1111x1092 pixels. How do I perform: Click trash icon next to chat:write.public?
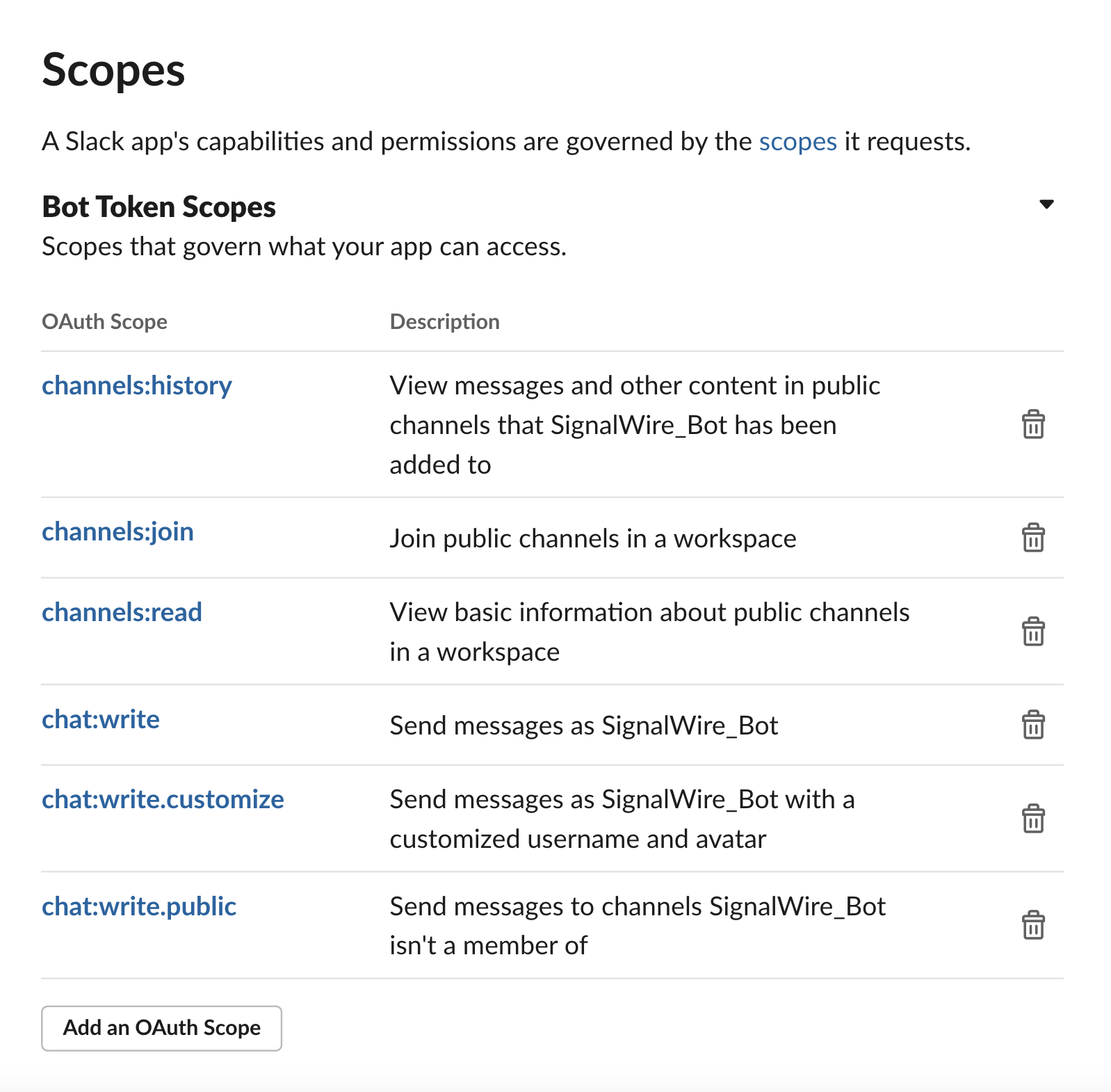pos(1033,925)
